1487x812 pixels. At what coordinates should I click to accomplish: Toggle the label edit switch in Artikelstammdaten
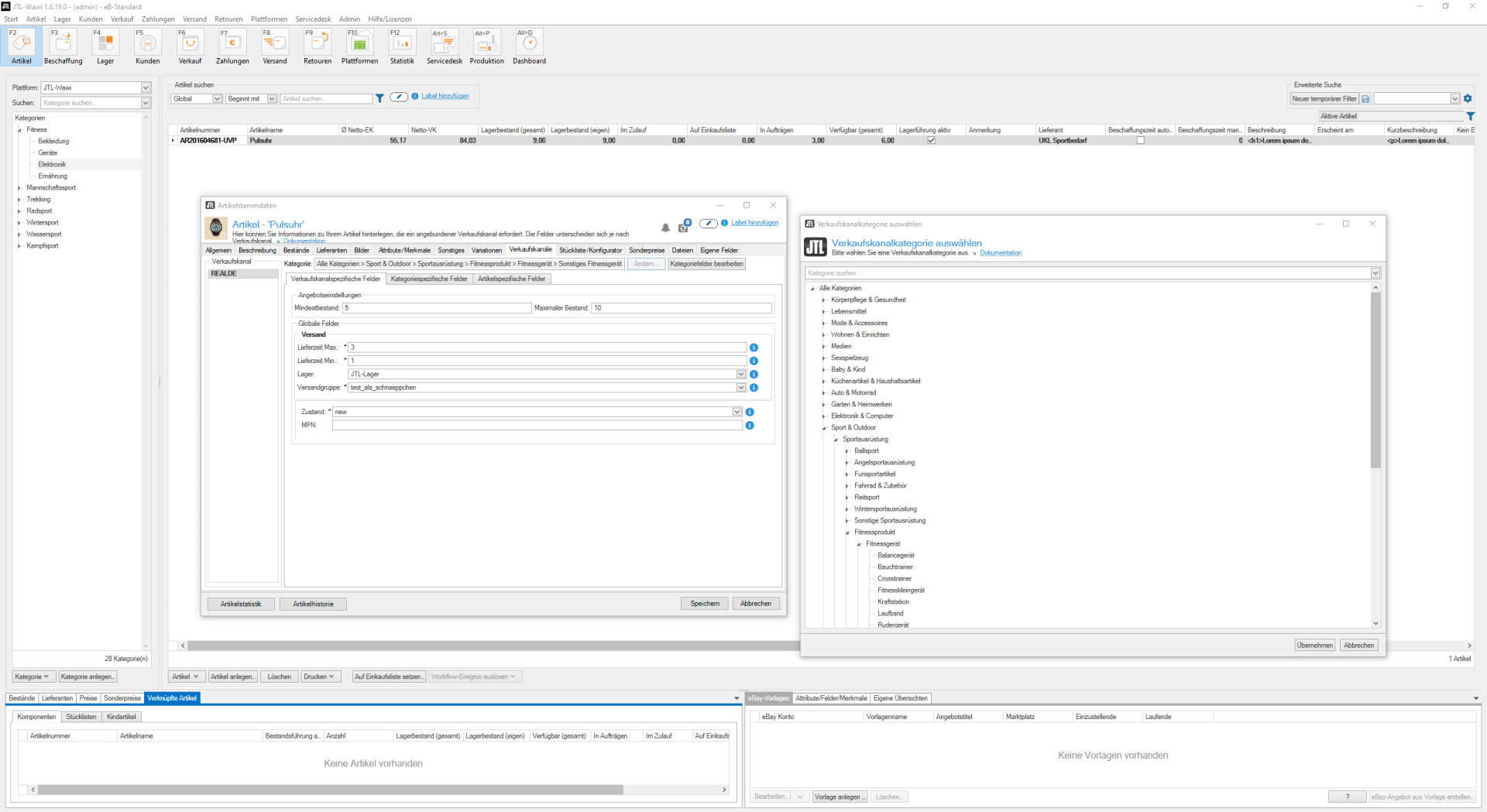(x=708, y=224)
